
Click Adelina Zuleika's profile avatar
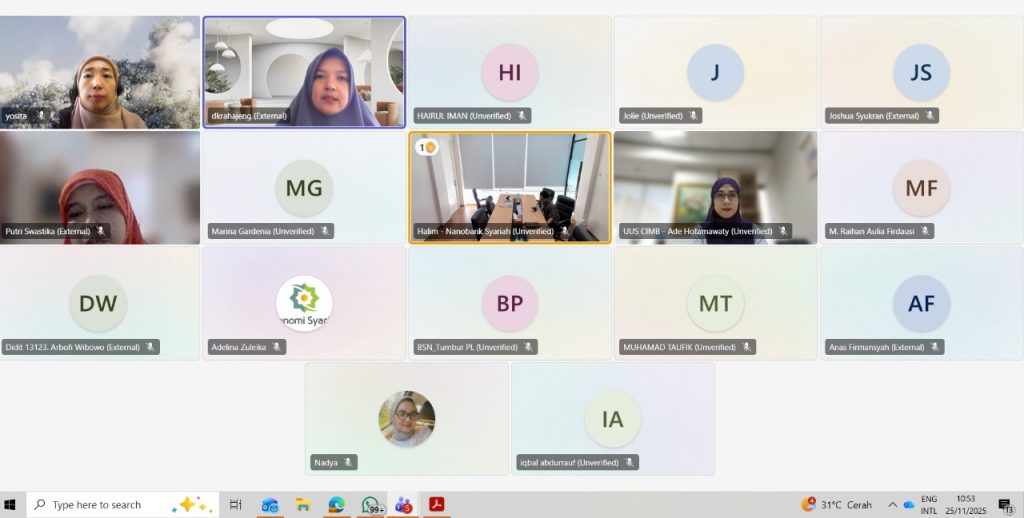coord(304,304)
